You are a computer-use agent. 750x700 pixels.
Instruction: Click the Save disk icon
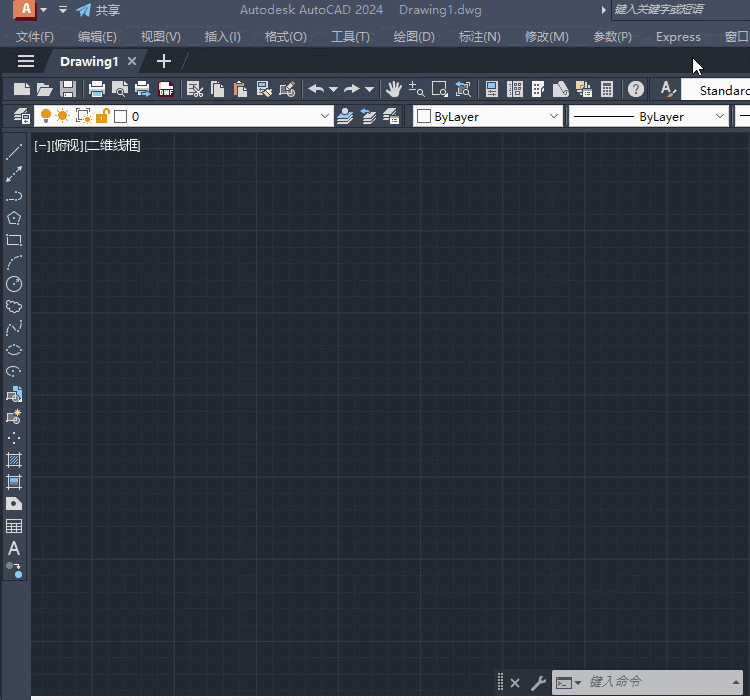(x=68, y=89)
